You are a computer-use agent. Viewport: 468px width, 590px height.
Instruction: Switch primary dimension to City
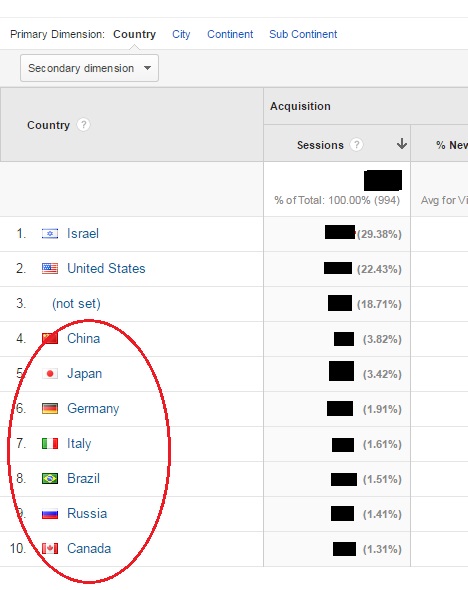181,34
